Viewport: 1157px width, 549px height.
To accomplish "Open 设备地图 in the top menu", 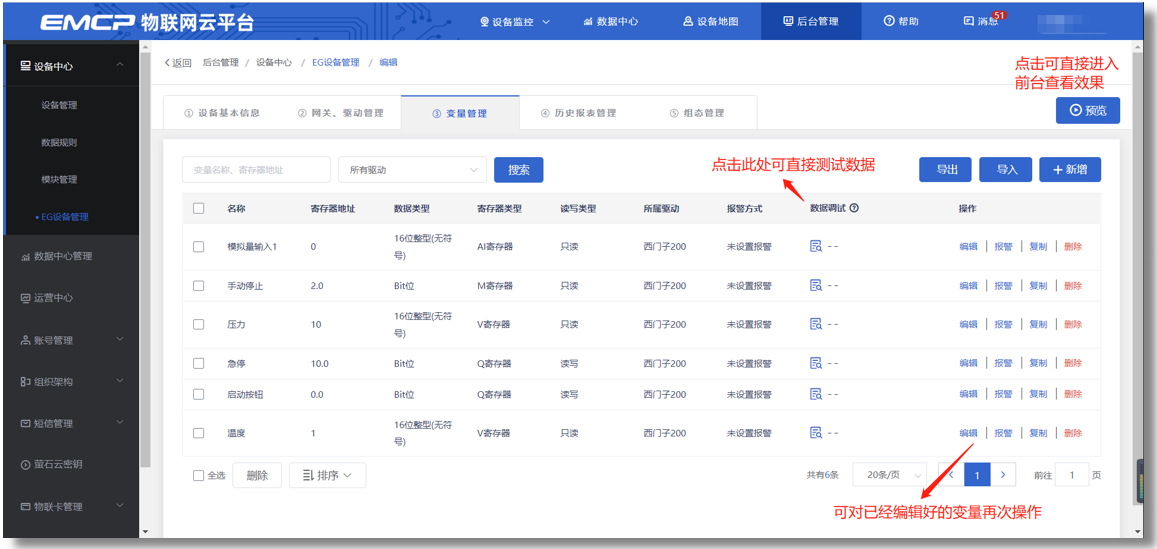I will 711,21.
